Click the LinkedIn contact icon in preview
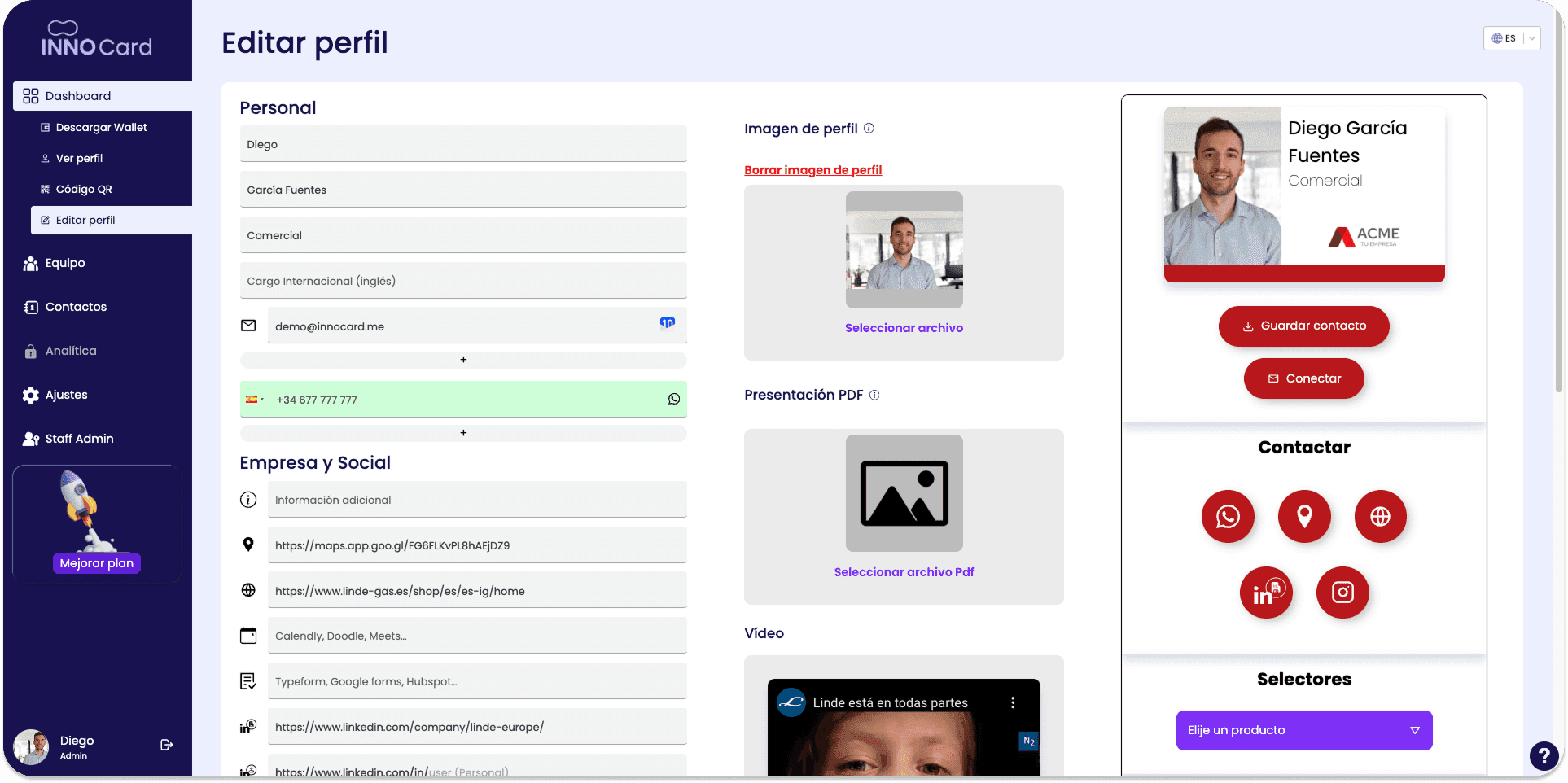Image resolution: width=1568 pixels, height=783 pixels. (1266, 593)
